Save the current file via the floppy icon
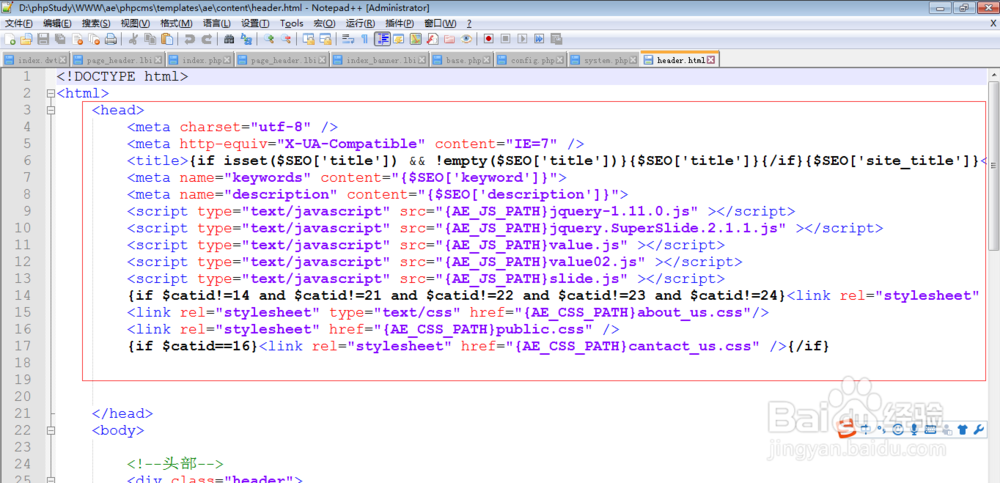This screenshot has width=1000, height=483. point(43,39)
